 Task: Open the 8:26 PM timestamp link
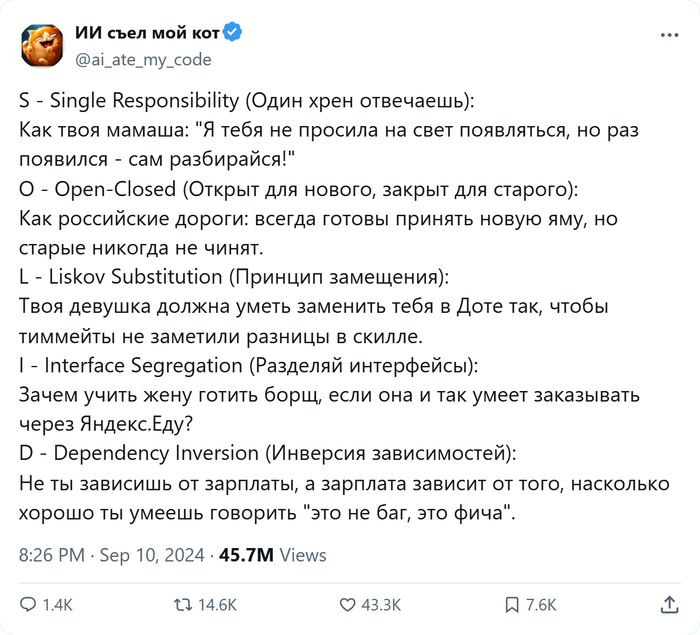(x=52, y=555)
